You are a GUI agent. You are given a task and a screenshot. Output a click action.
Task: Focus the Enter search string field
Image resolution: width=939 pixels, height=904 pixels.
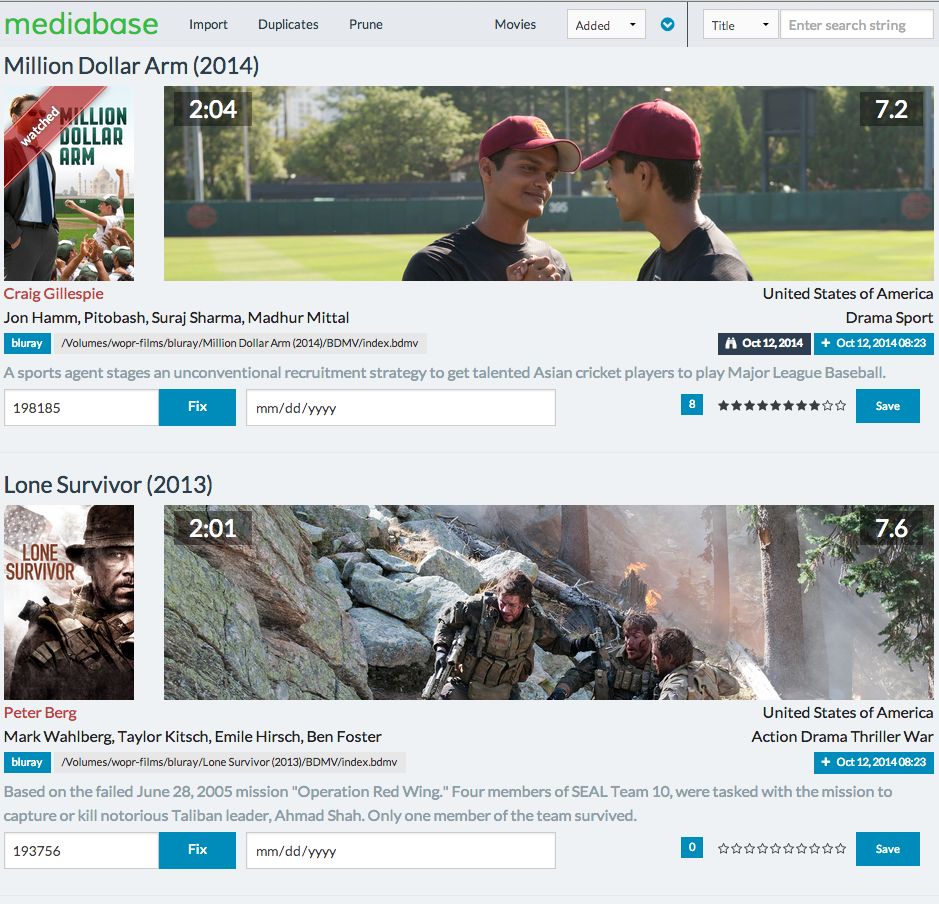coord(856,25)
